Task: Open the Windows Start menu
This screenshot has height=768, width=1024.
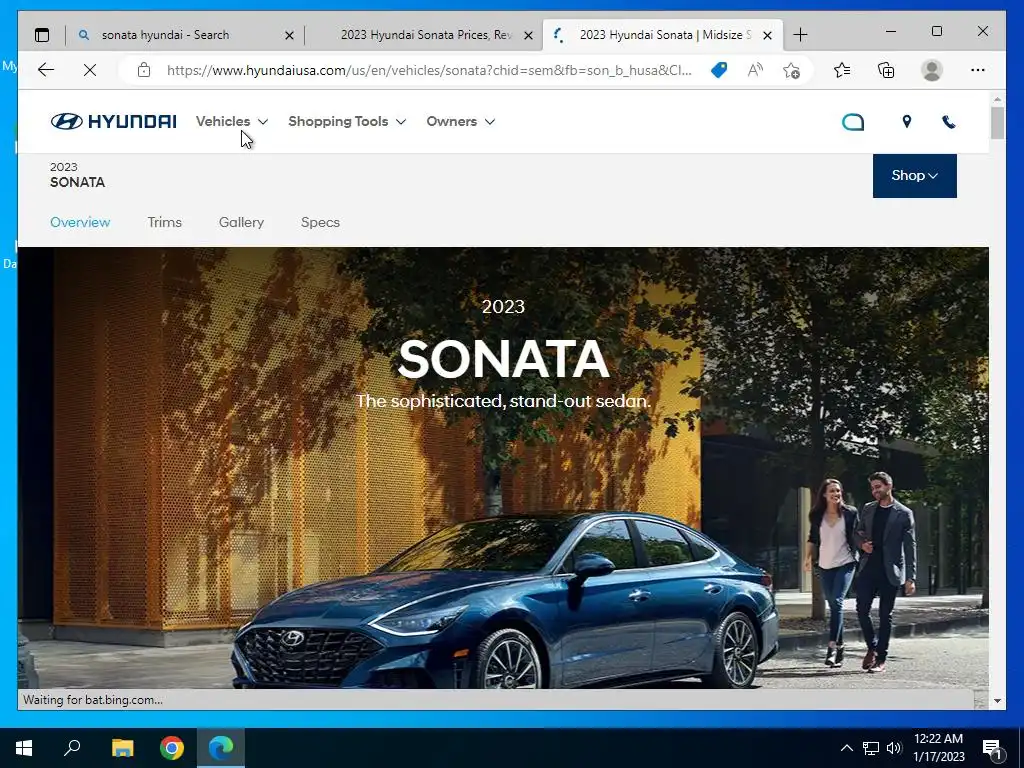Action: pos(24,748)
